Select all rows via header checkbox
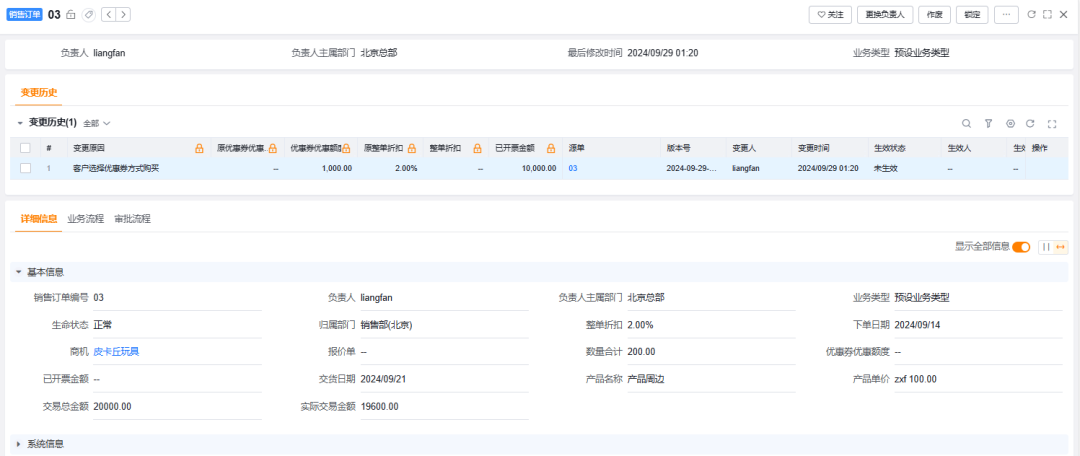Viewport: 1080px width, 456px height. click(x=25, y=148)
